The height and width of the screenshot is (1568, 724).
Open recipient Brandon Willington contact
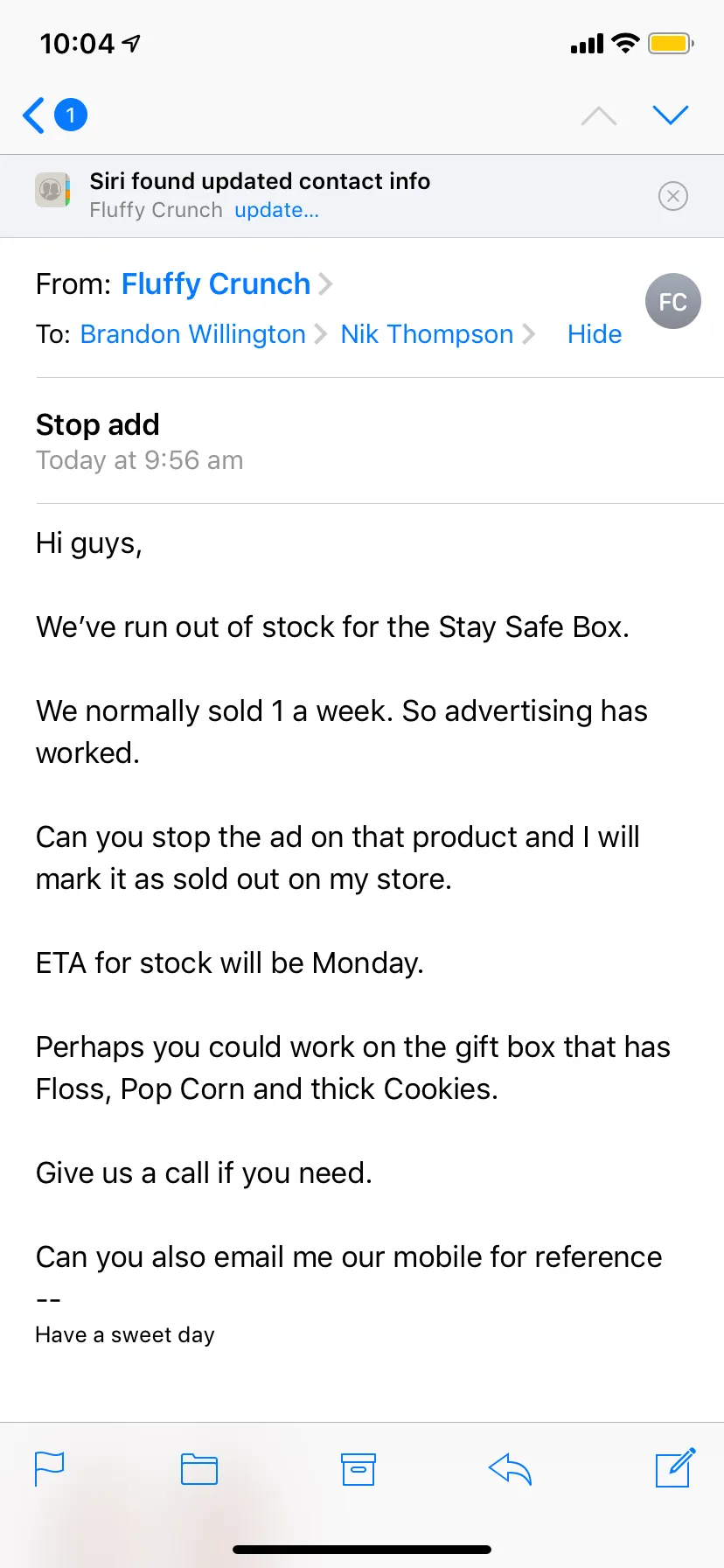coord(192,334)
